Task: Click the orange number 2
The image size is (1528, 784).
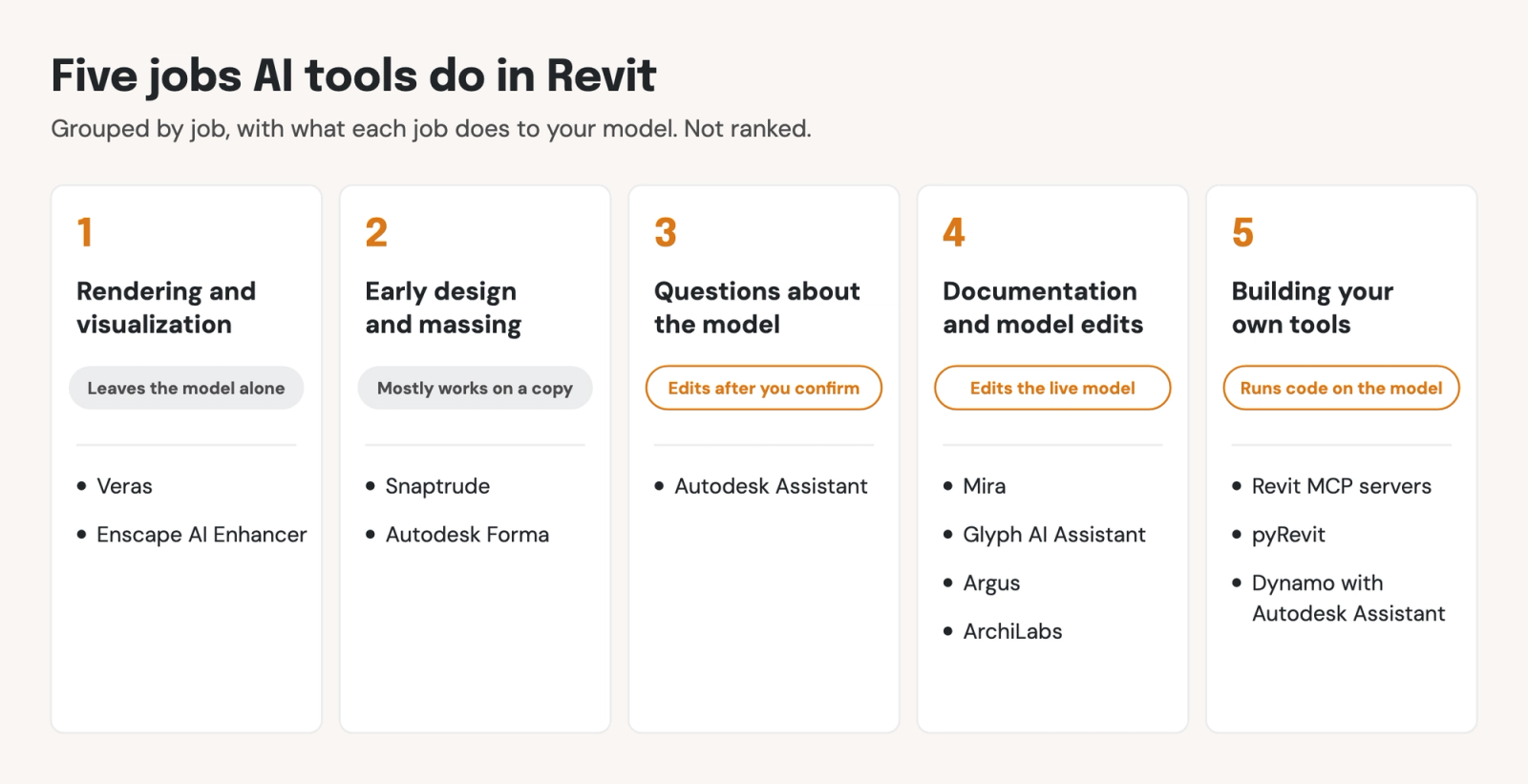Action: click(x=376, y=232)
